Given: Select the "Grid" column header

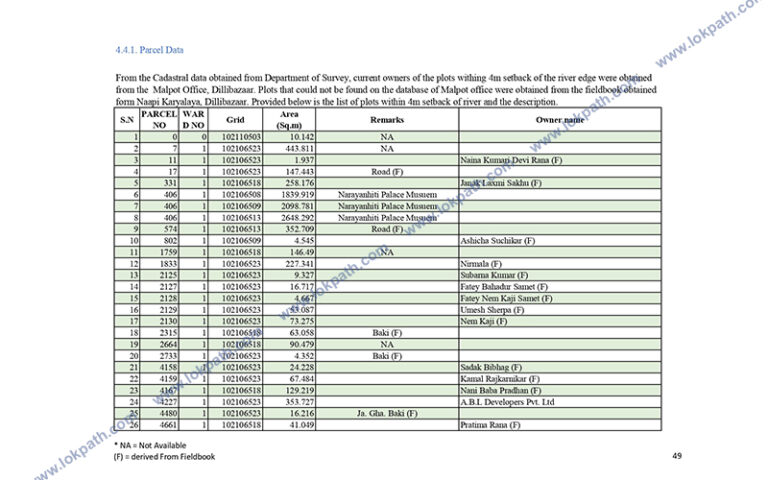Looking at the screenshot, I should pyautogui.click(x=235, y=120).
